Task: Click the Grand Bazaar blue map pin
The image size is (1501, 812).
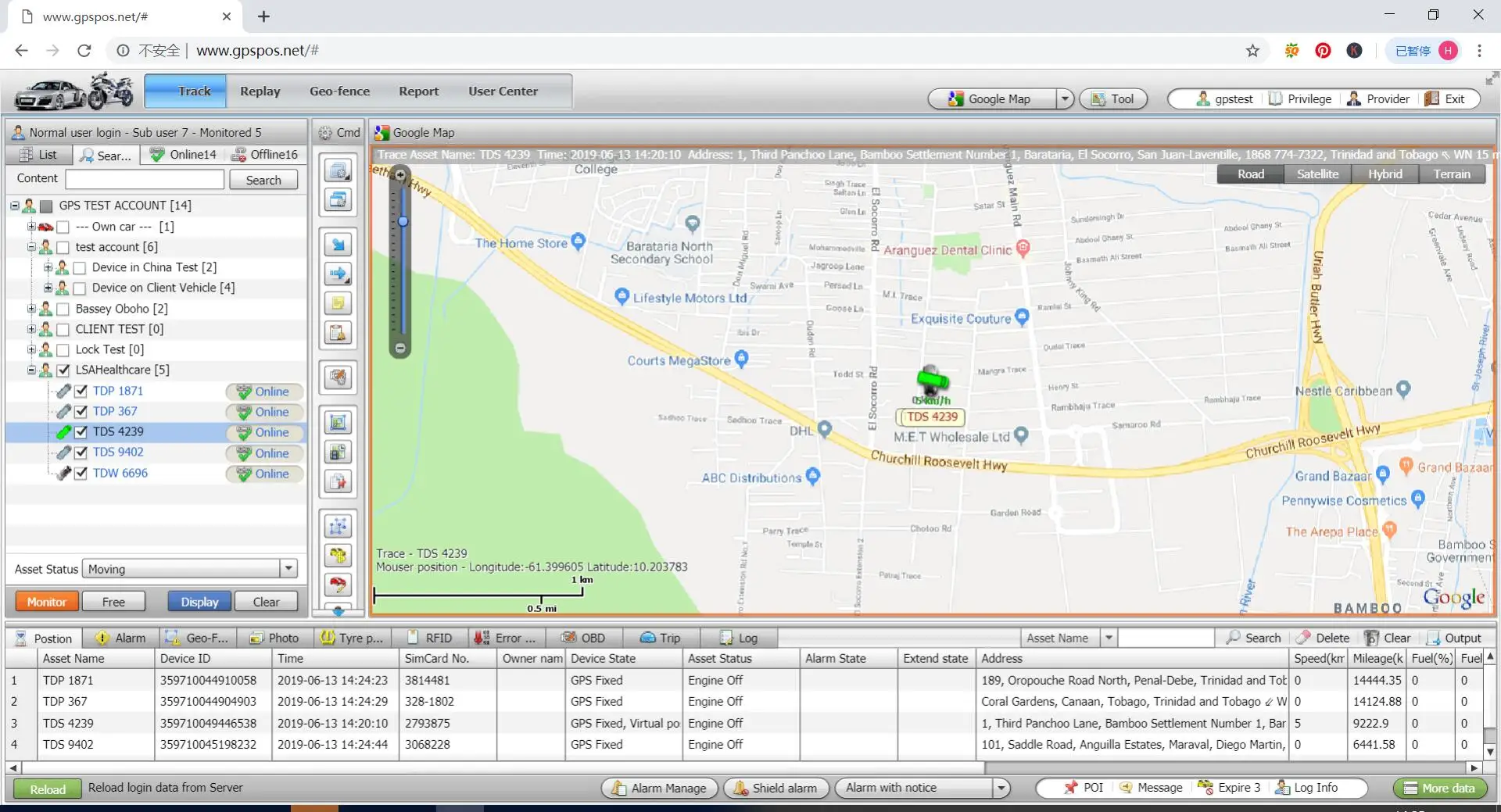Action: (x=1382, y=474)
